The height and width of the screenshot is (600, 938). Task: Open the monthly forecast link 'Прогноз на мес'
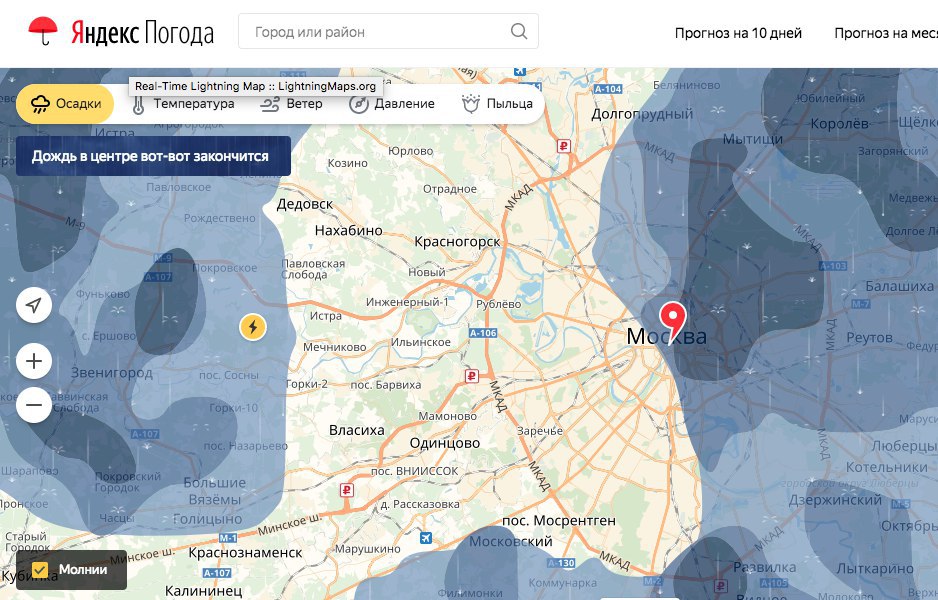click(886, 33)
